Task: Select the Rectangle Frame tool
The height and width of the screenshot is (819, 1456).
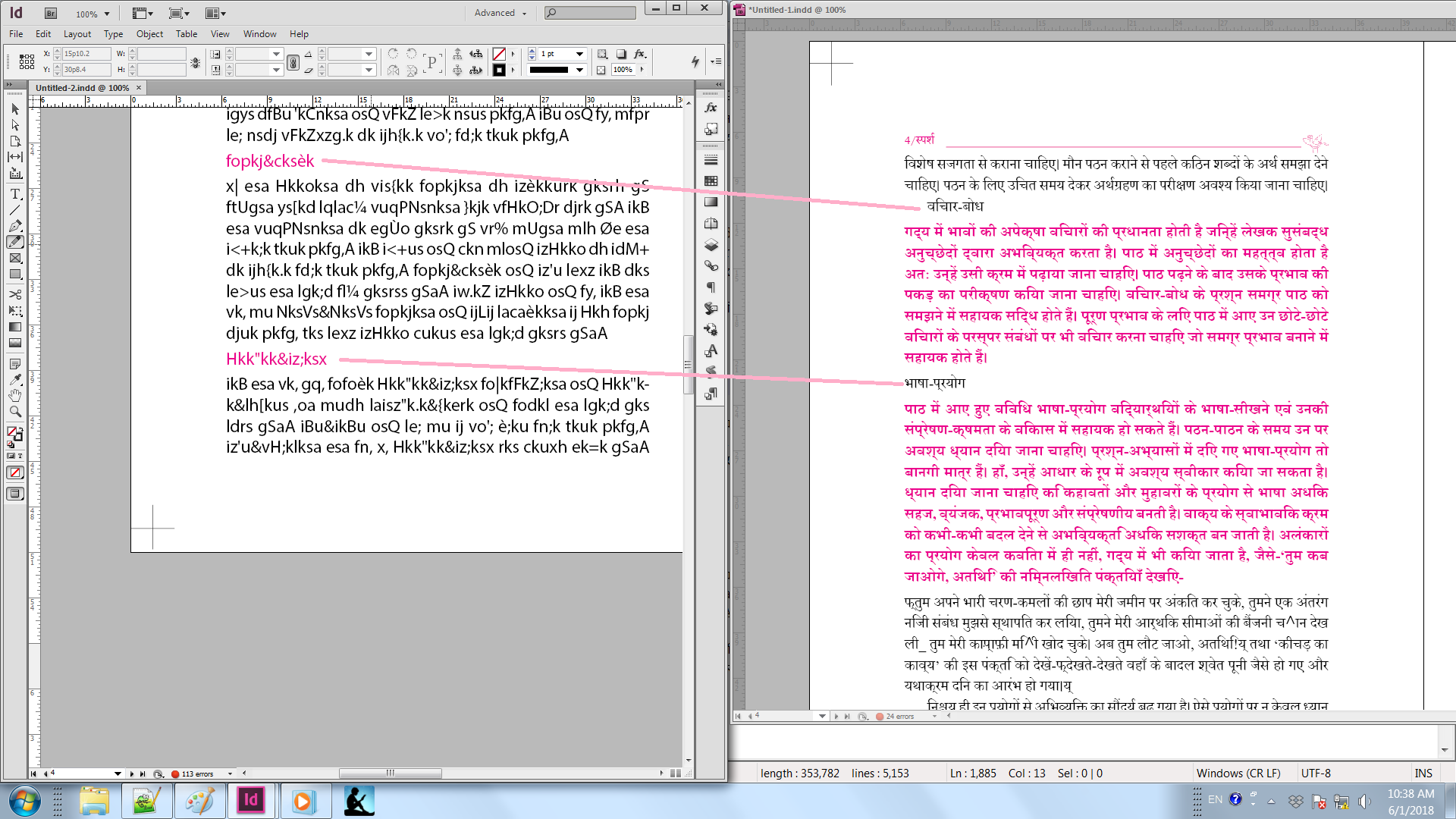Action: point(15,259)
